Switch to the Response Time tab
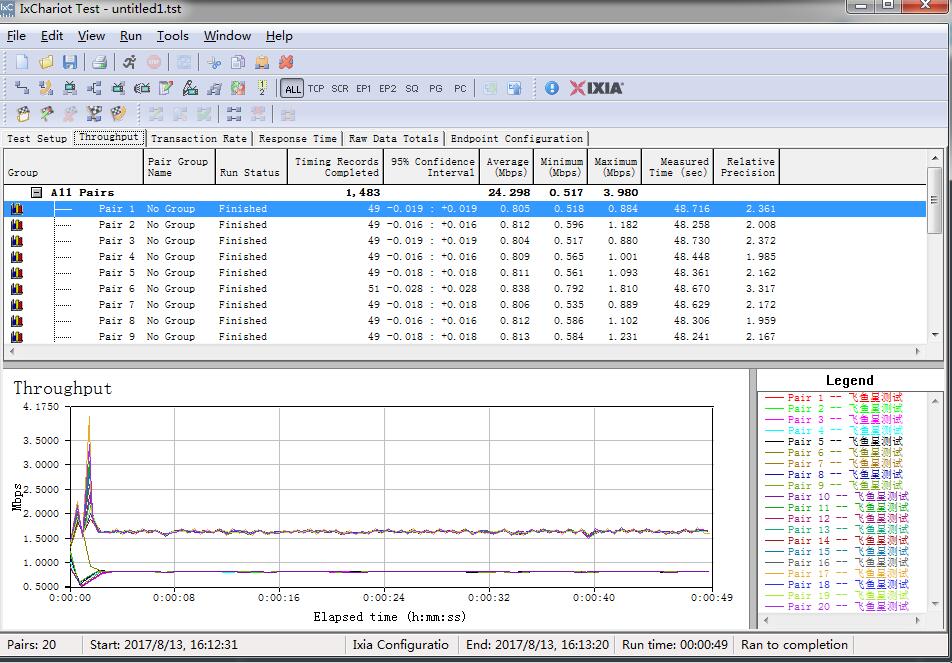Image resolution: width=952 pixels, height=663 pixels. click(297, 139)
